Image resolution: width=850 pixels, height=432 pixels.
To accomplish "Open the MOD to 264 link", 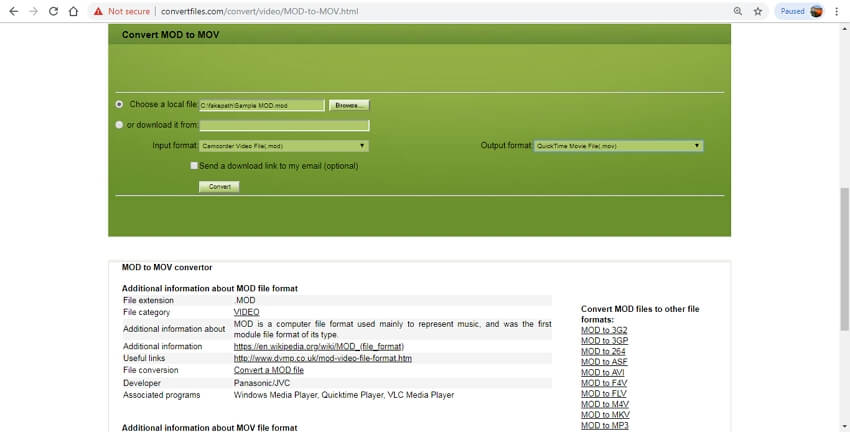I will click(x=603, y=351).
